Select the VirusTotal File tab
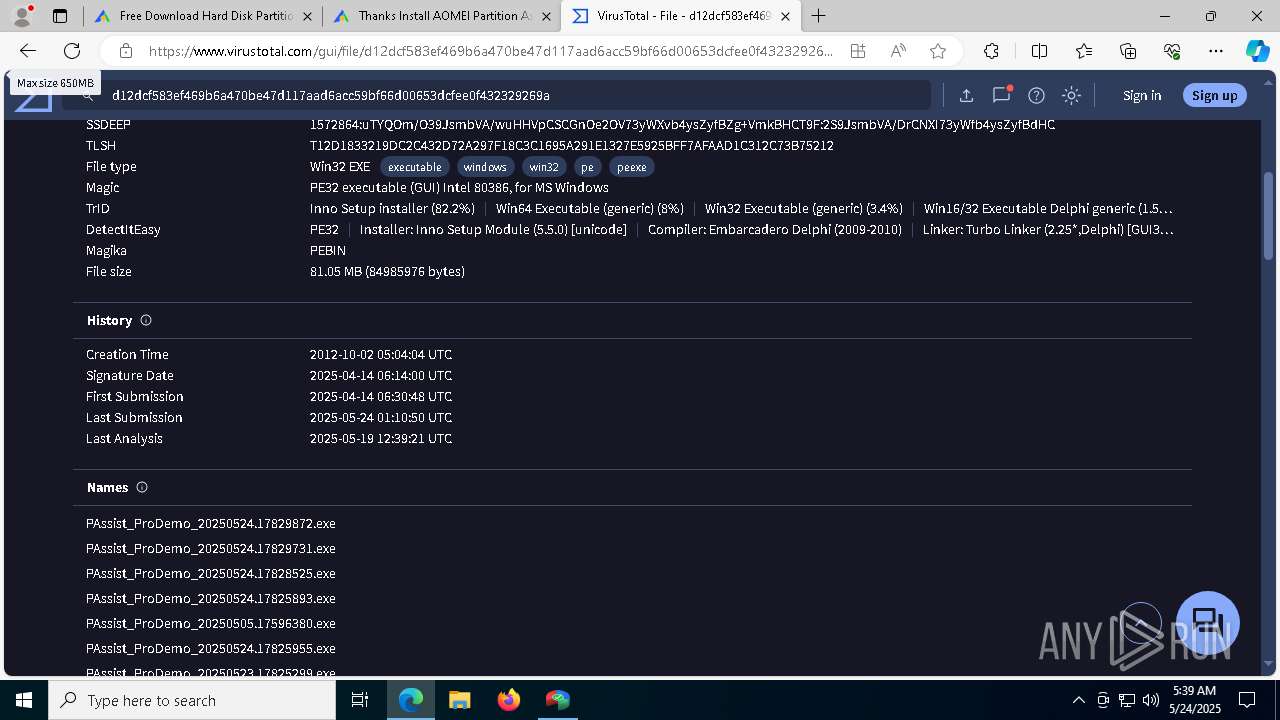This screenshot has width=1280, height=720. click(680, 16)
